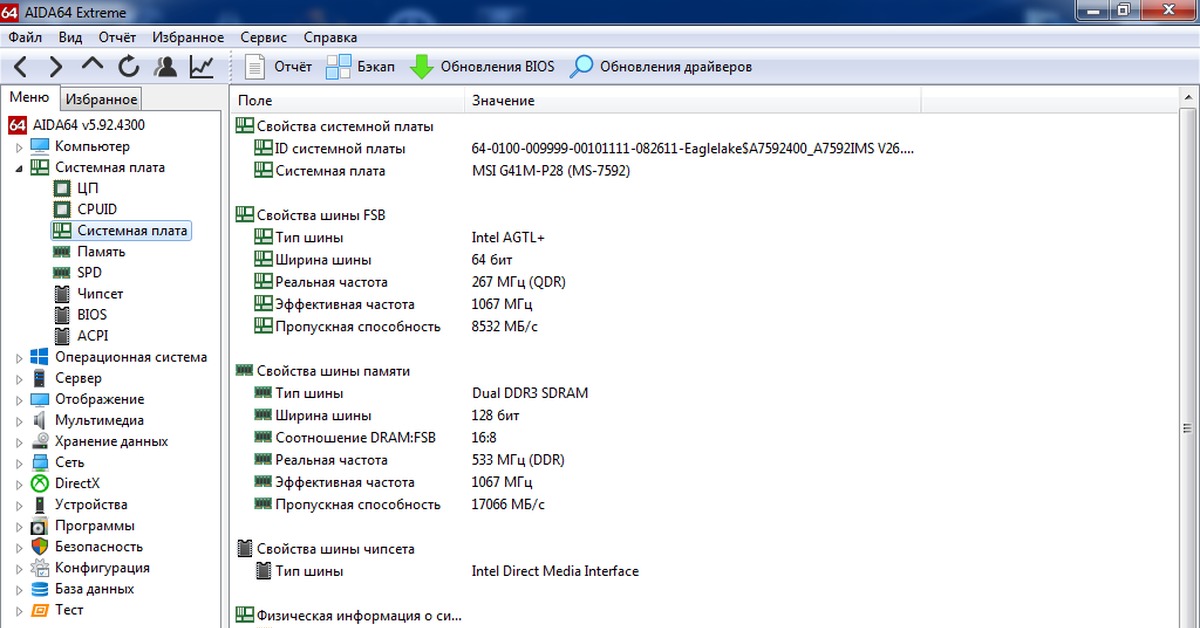Sort by the Поле column header
This screenshot has width=1200, height=628.
[x=347, y=100]
